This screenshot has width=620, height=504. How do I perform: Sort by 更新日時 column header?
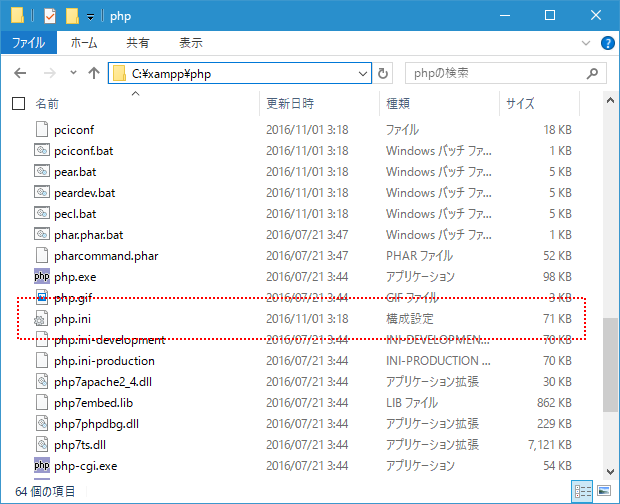click(290, 104)
